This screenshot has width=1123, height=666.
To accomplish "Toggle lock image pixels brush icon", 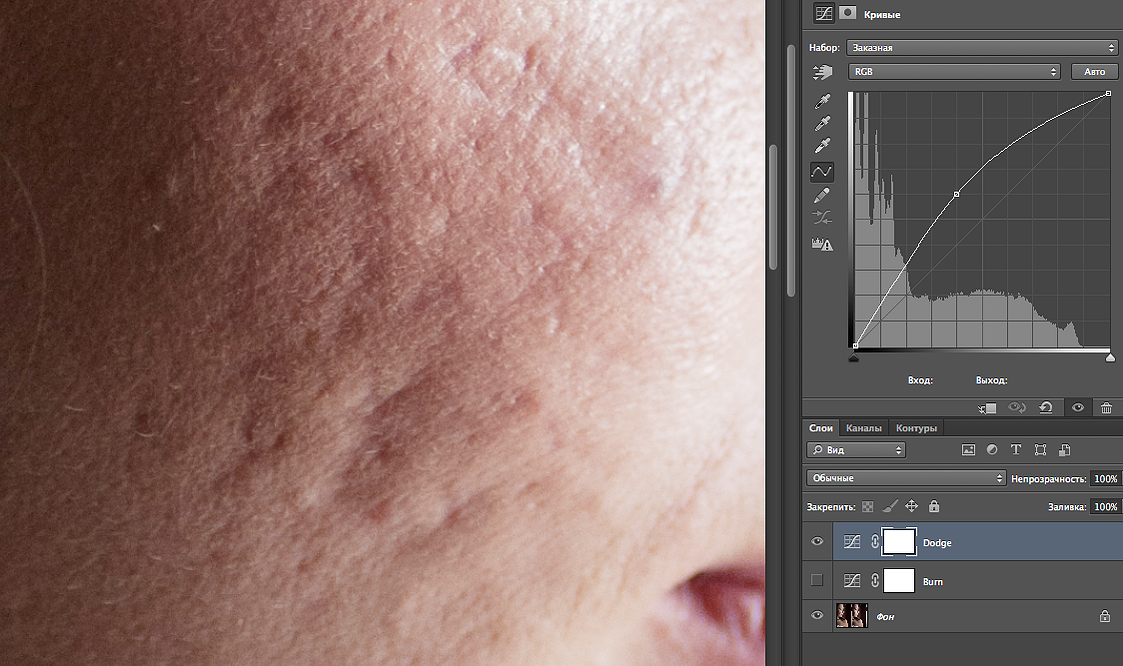I will point(890,506).
